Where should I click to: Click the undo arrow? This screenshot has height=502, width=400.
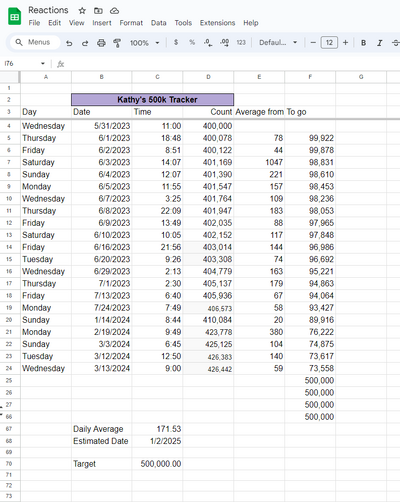coord(69,43)
